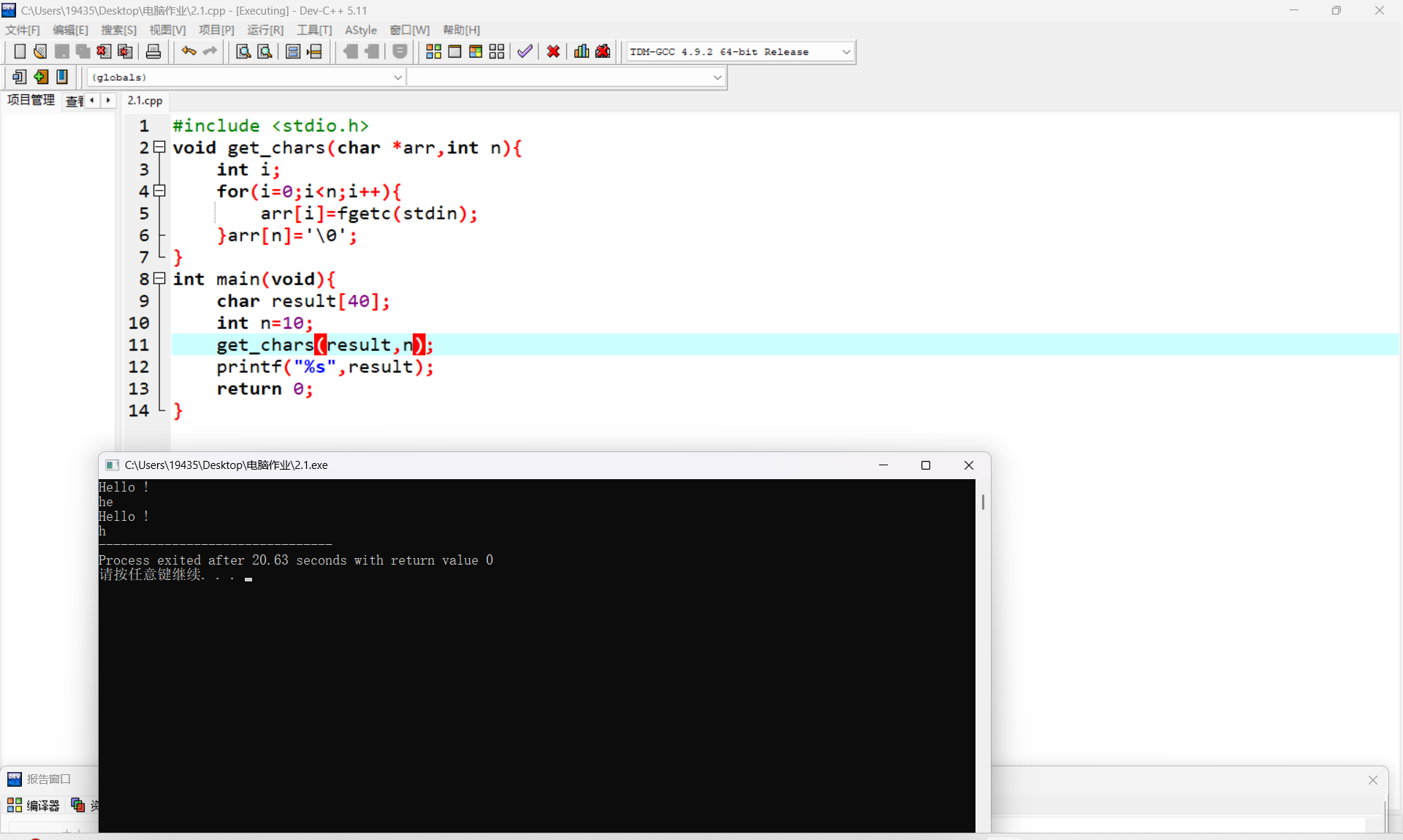Click the Undo arrow icon
The width and height of the screenshot is (1403, 840).
click(x=189, y=51)
